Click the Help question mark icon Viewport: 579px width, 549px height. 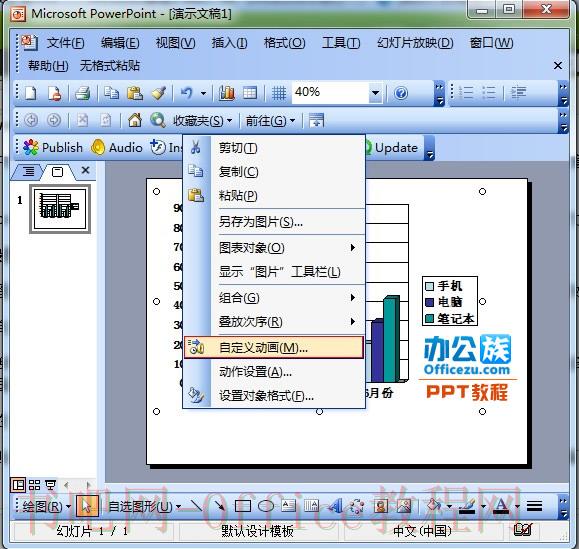(401, 93)
